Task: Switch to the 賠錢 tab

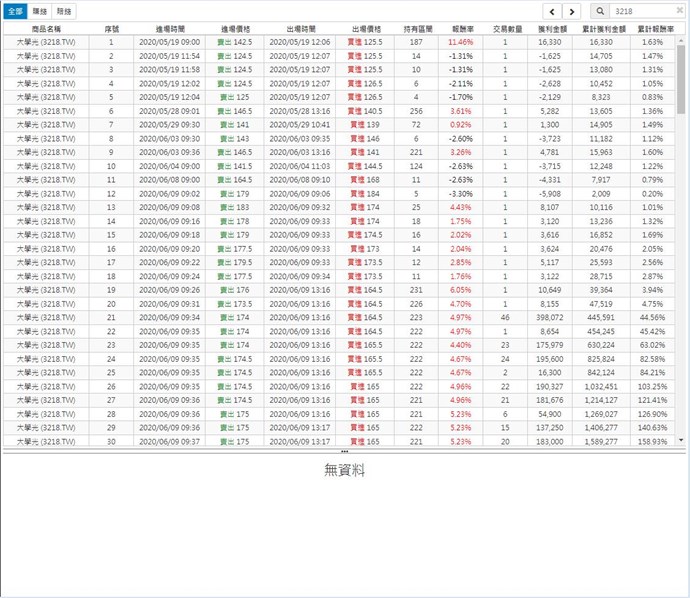Action: [64, 11]
